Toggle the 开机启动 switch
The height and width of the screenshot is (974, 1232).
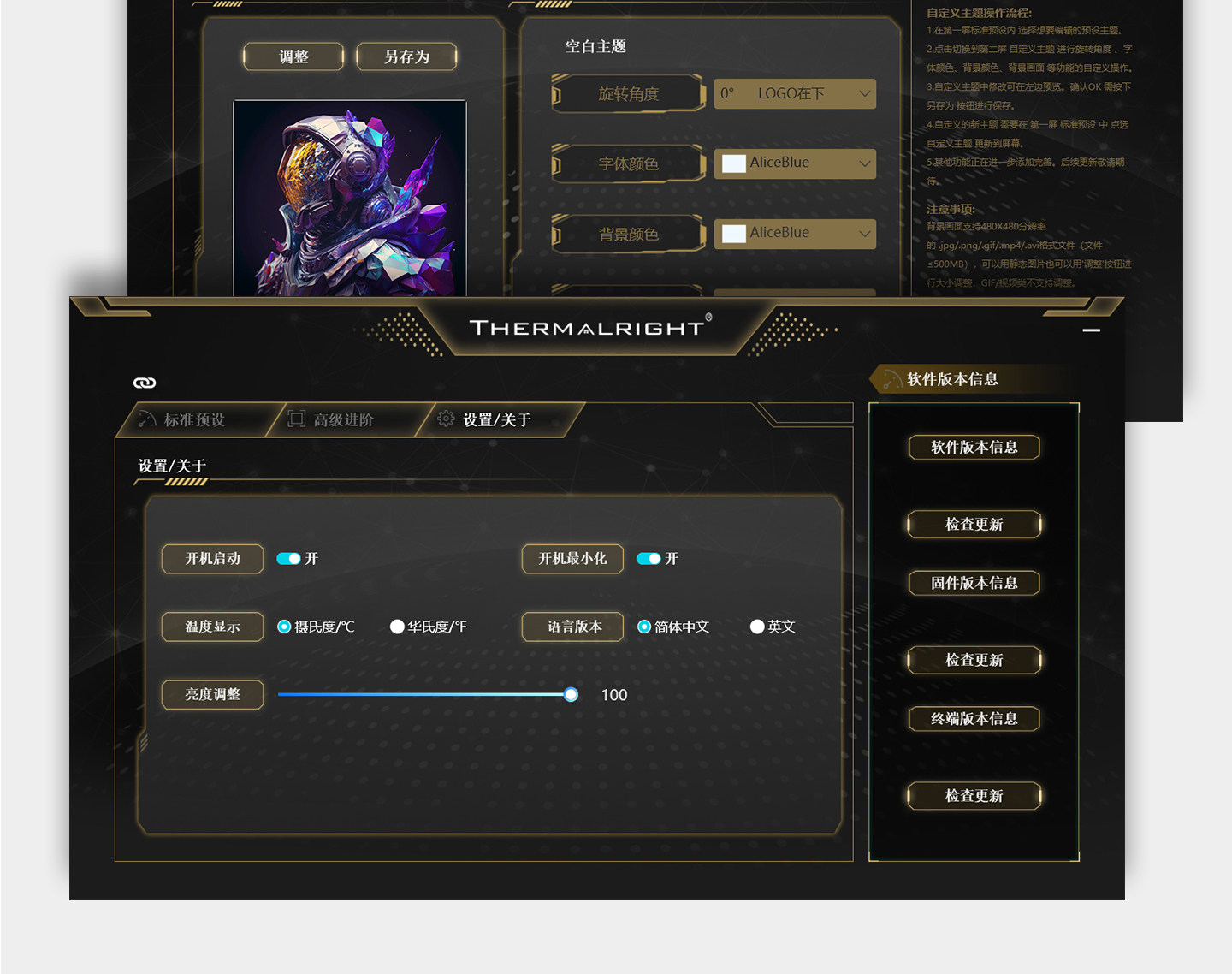(x=288, y=559)
